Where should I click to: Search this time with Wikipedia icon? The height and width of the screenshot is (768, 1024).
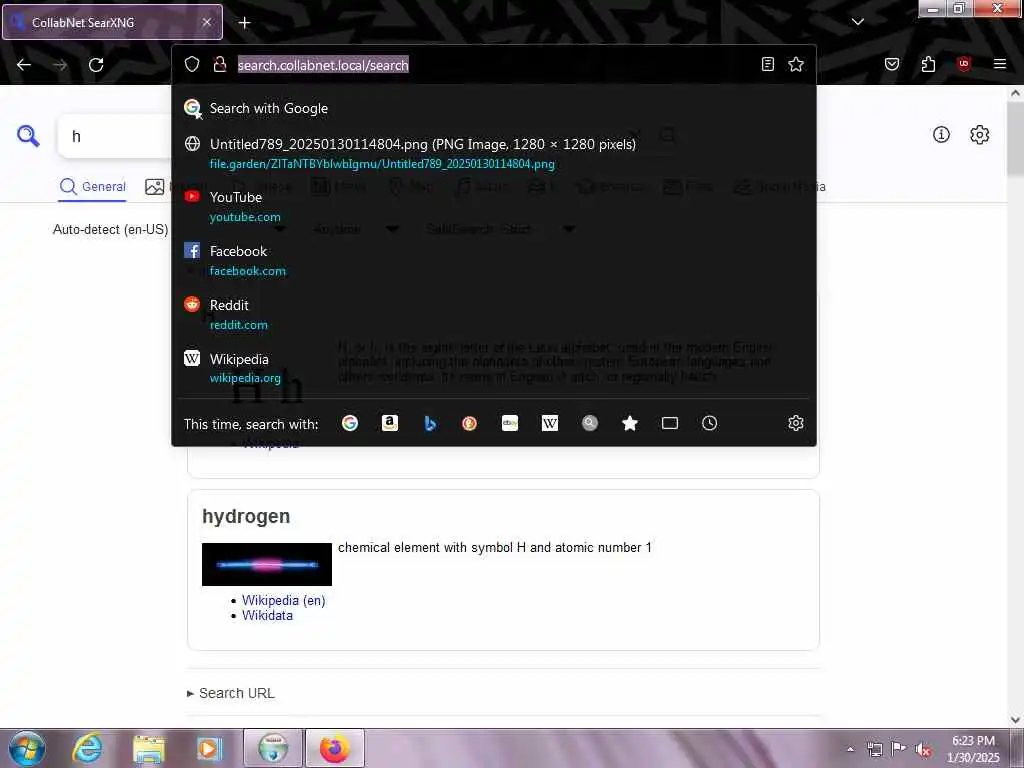coord(550,423)
